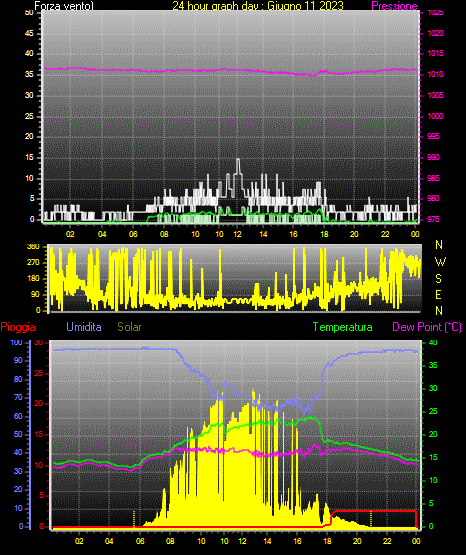Click the Pressione legend label
Screen dimensions: 466x555
point(394,6)
